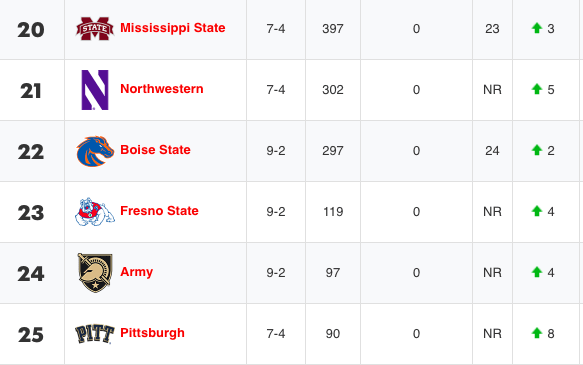Click green up arrow in Mississippi State row
This screenshot has height=365, width=583.
[537, 28]
